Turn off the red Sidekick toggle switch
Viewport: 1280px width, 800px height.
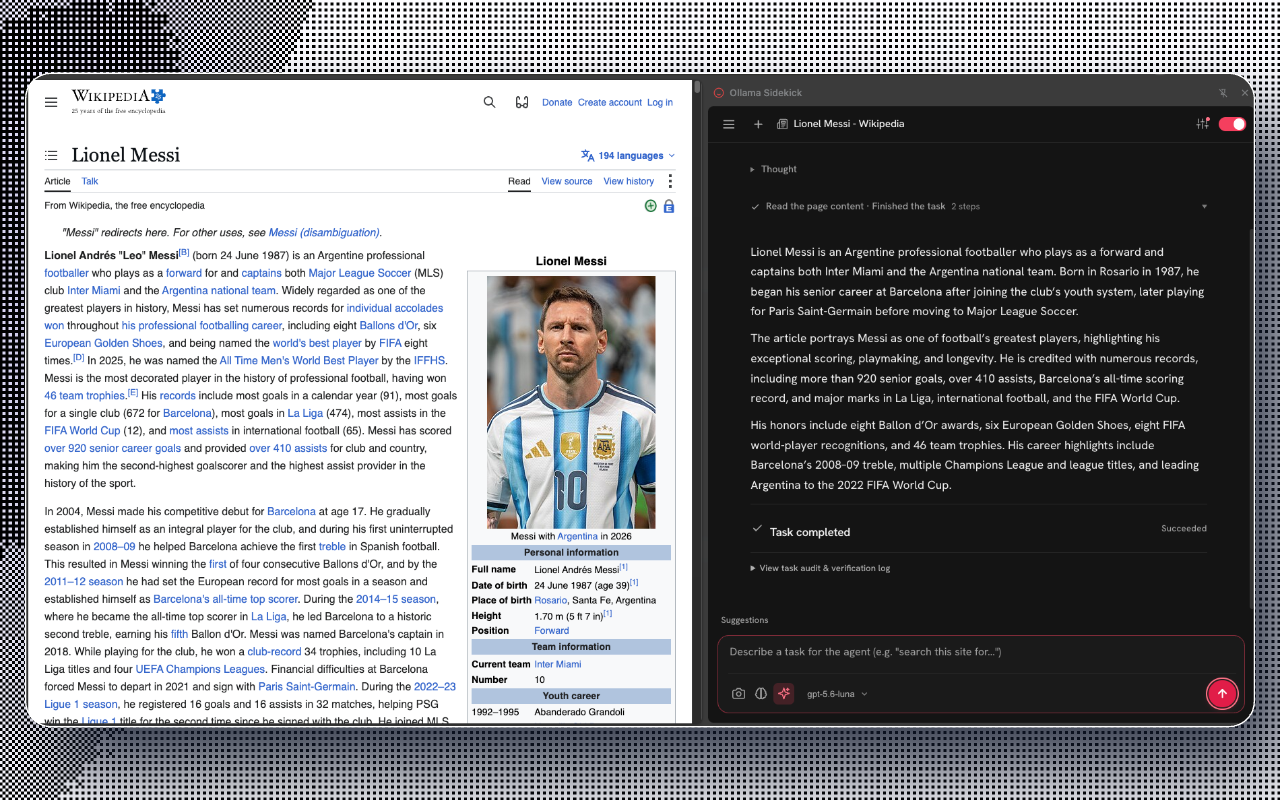[x=1232, y=124]
